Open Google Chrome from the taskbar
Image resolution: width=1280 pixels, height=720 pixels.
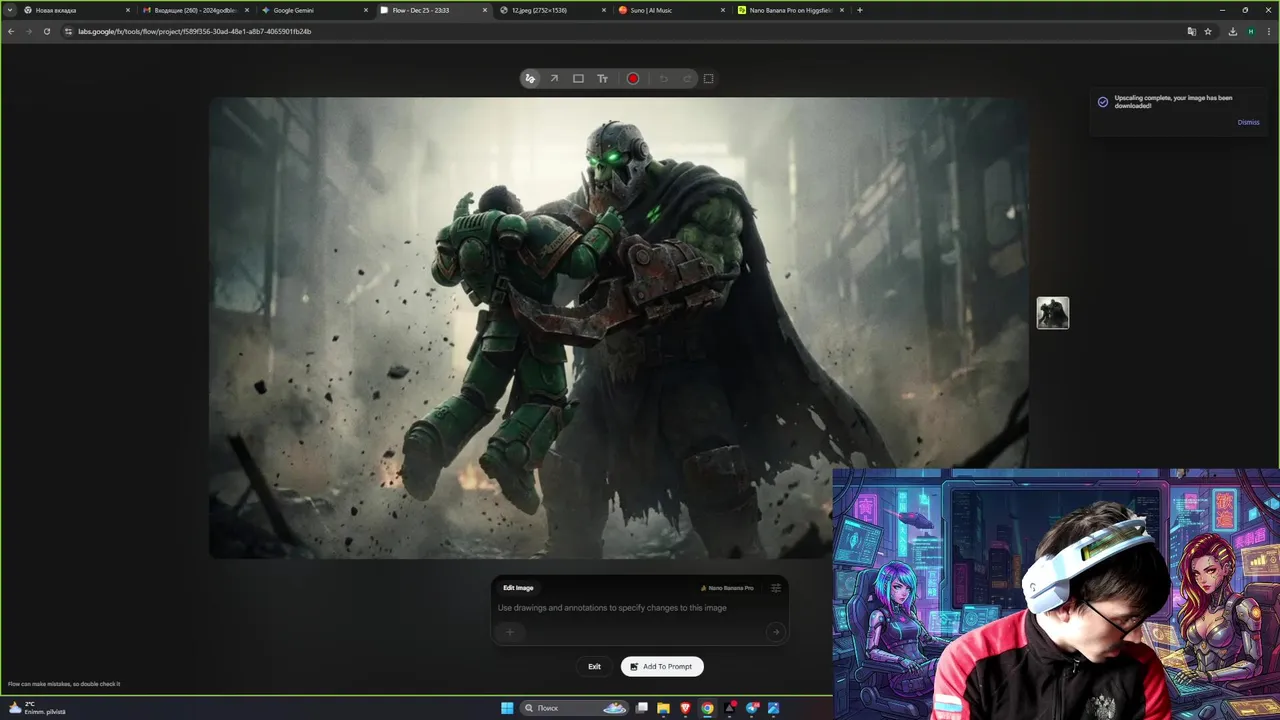[x=707, y=708]
